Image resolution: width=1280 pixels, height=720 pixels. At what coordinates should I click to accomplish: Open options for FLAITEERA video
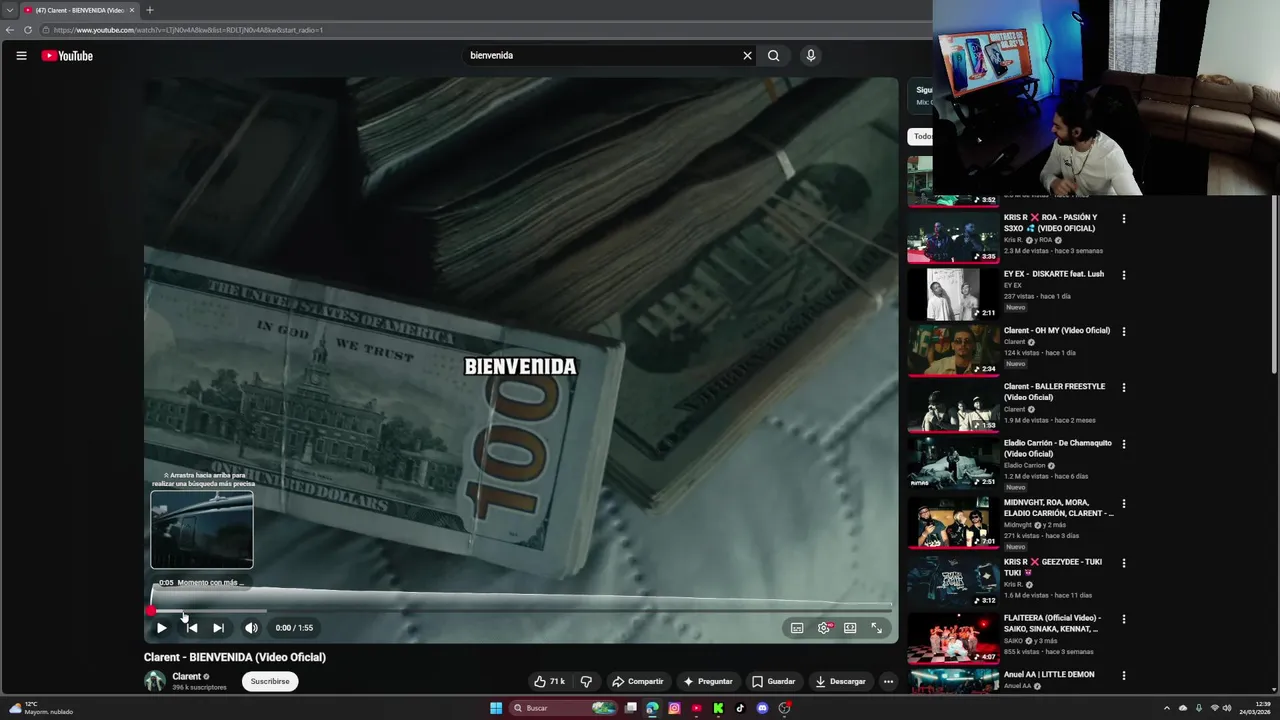[1124, 619]
